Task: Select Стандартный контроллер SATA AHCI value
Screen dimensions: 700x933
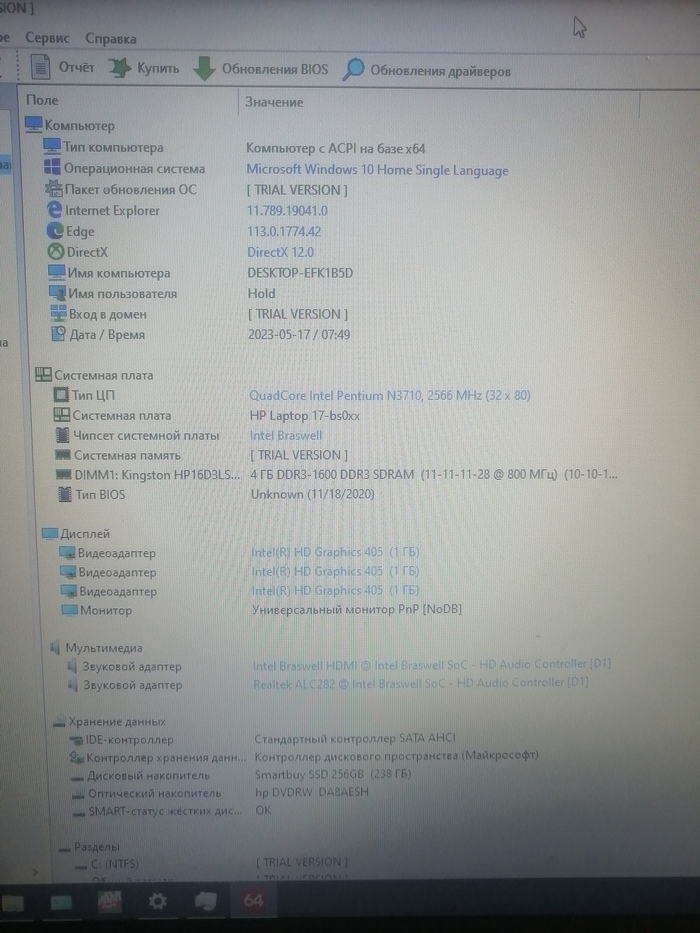Action: point(355,738)
